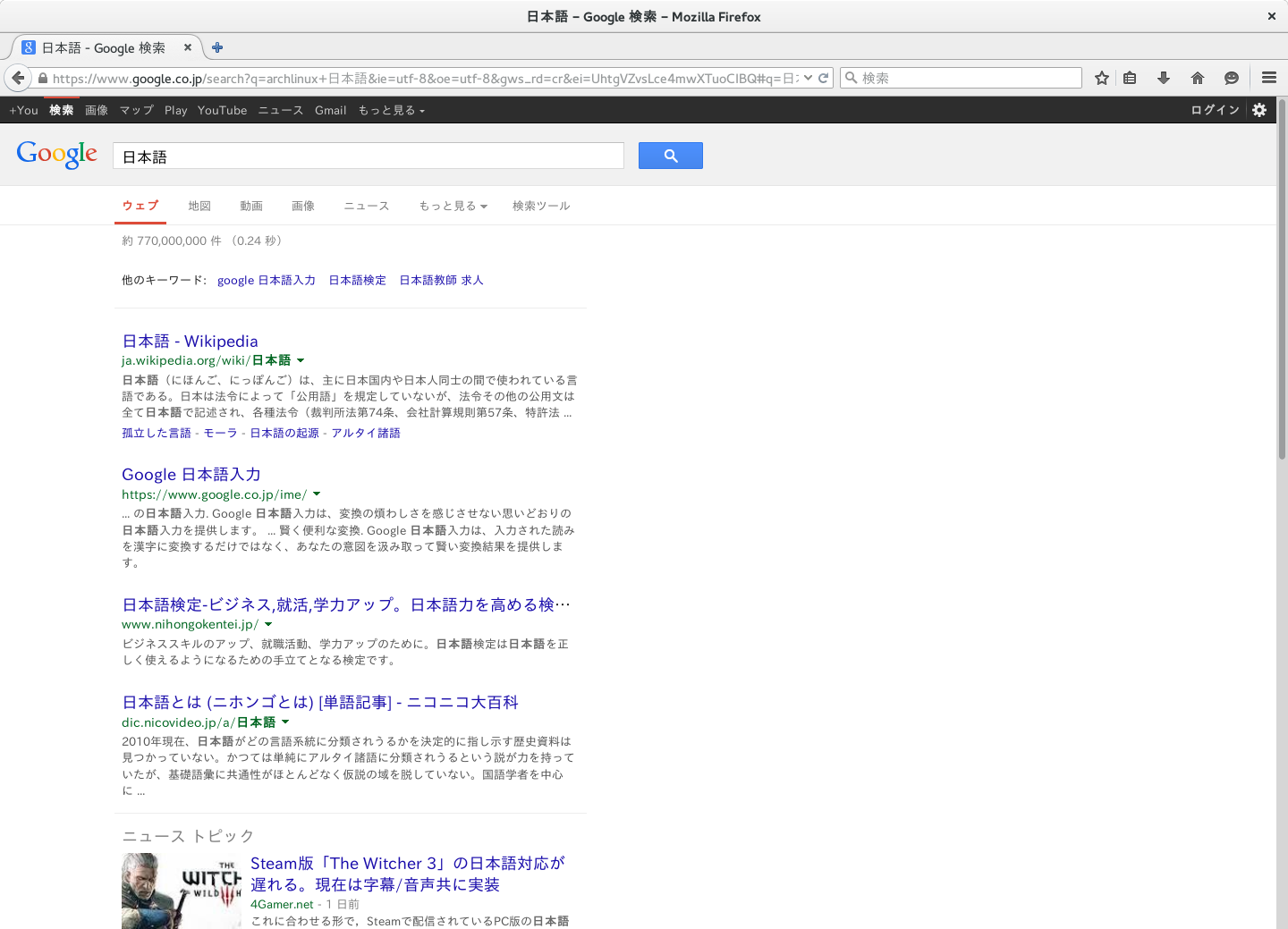The image size is (1288, 929).
Task: Open Play in the Google bar
Action: [176, 110]
